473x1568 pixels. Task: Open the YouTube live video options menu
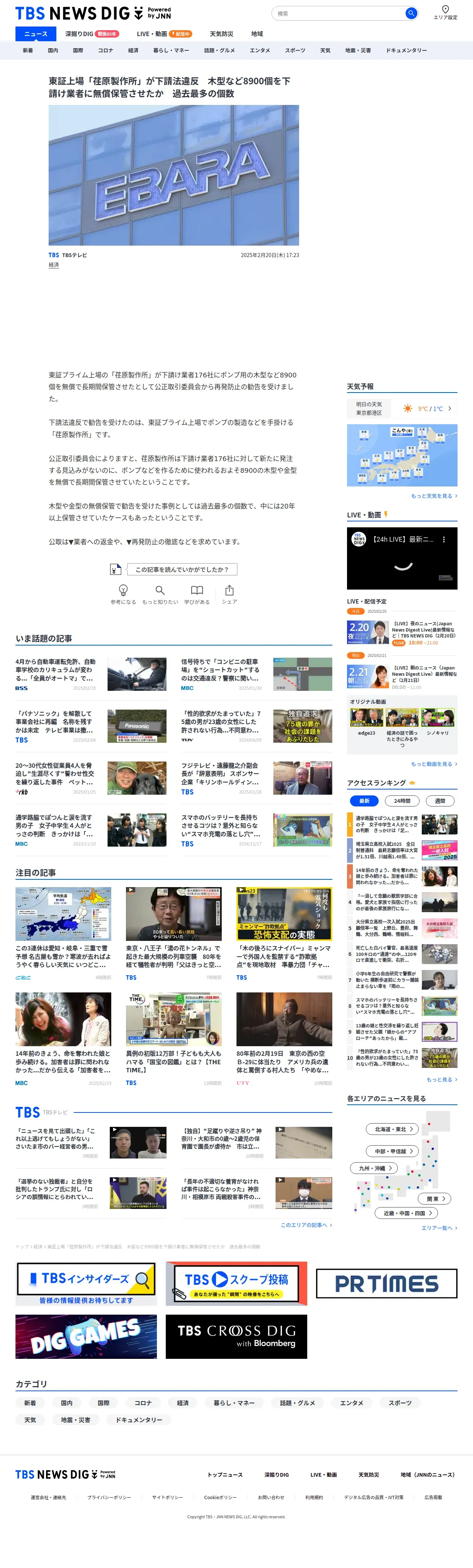444,539
